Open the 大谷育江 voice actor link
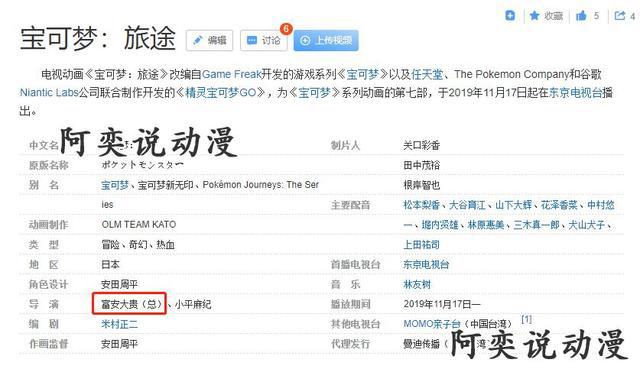Screen dimensions: 640x369 click(x=467, y=205)
